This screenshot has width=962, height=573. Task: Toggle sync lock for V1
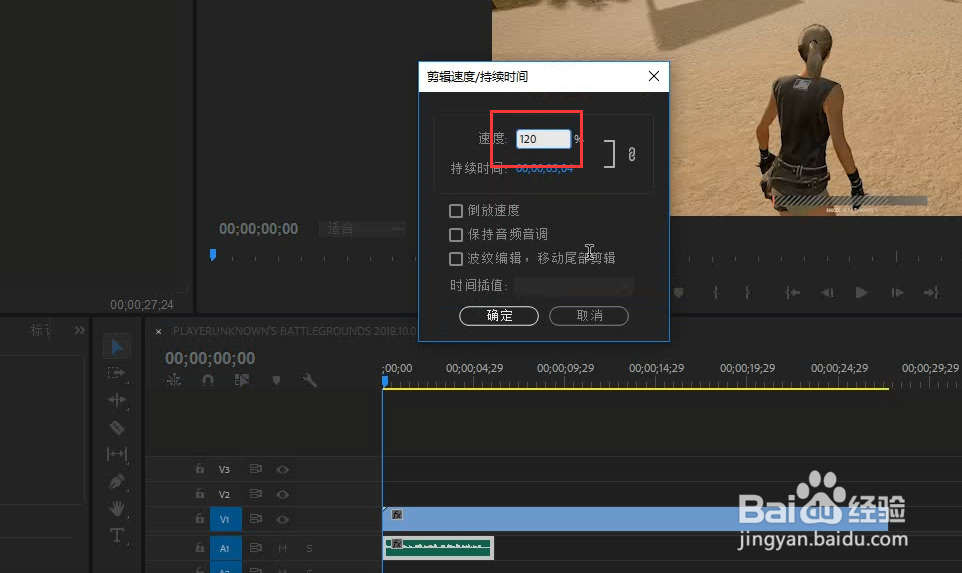coord(255,519)
